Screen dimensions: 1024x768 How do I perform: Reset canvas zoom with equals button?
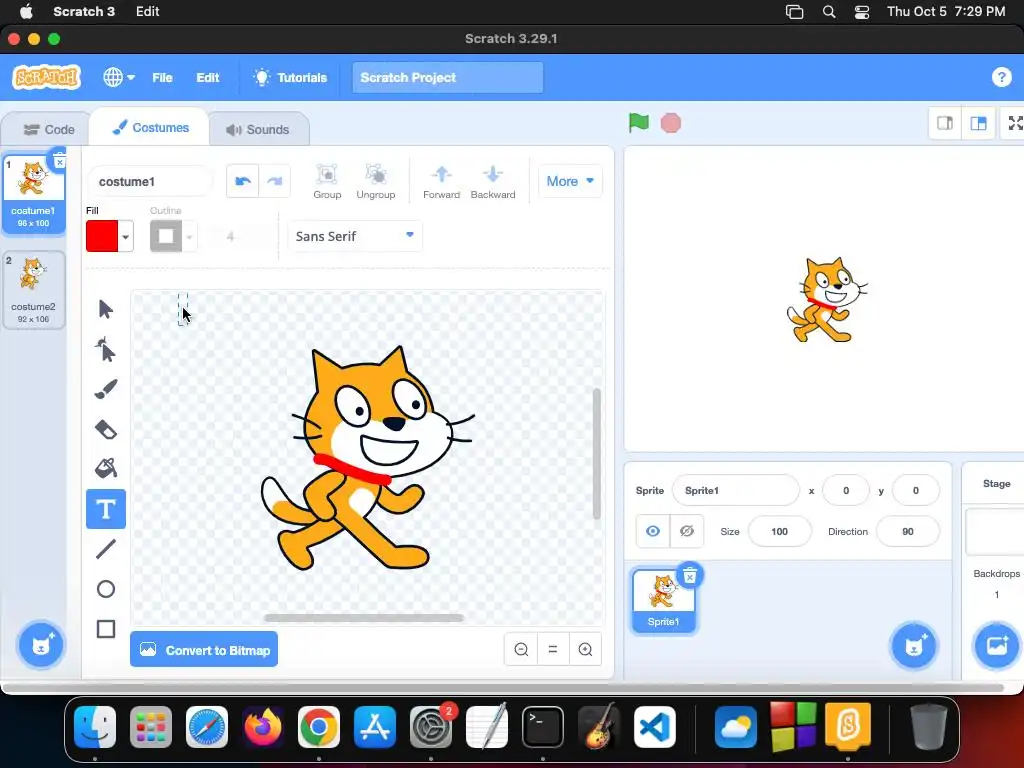tap(553, 649)
